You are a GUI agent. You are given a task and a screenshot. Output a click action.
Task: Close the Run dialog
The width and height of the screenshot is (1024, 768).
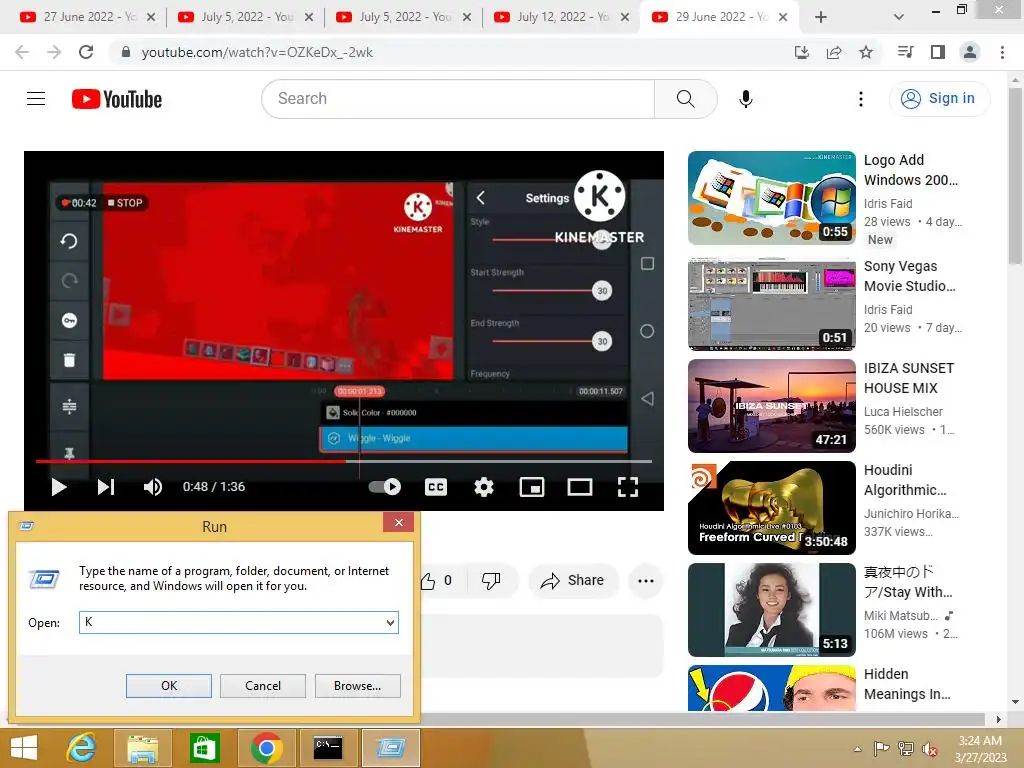[x=398, y=522]
